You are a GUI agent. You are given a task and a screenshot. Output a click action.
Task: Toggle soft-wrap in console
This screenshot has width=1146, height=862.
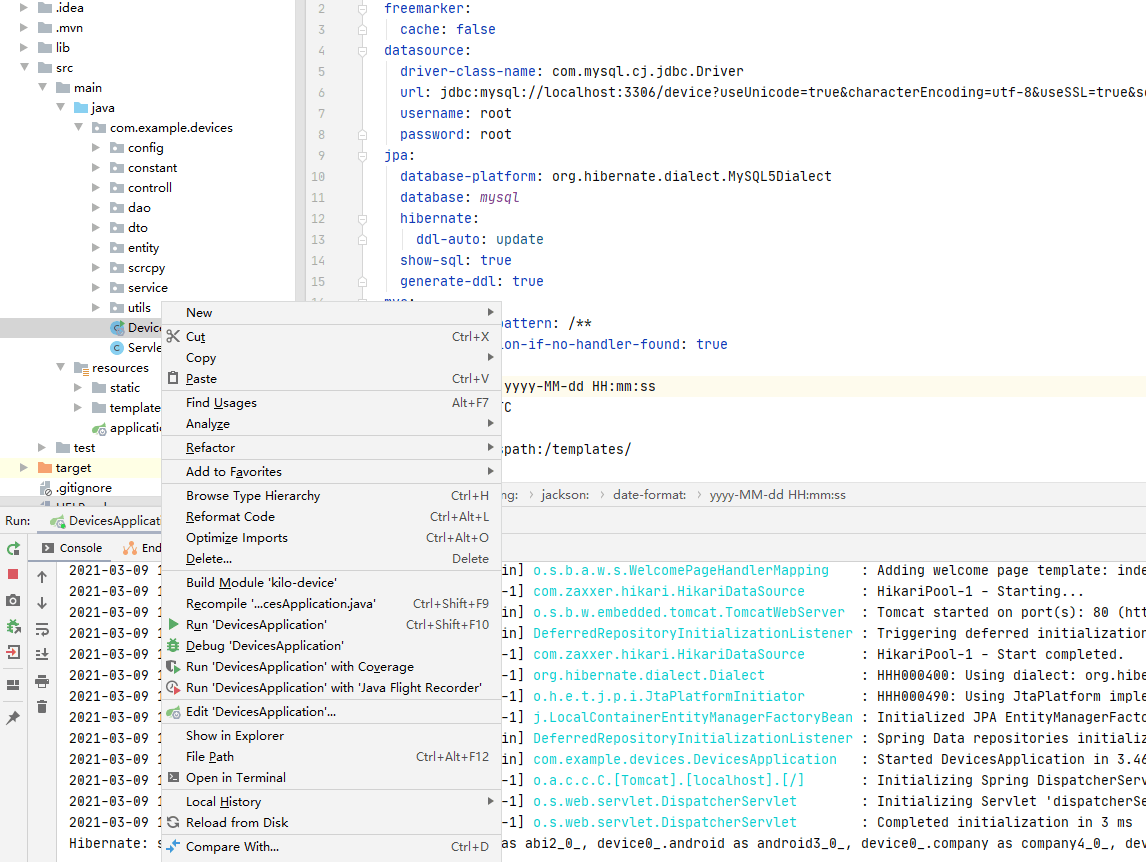click(42, 629)
